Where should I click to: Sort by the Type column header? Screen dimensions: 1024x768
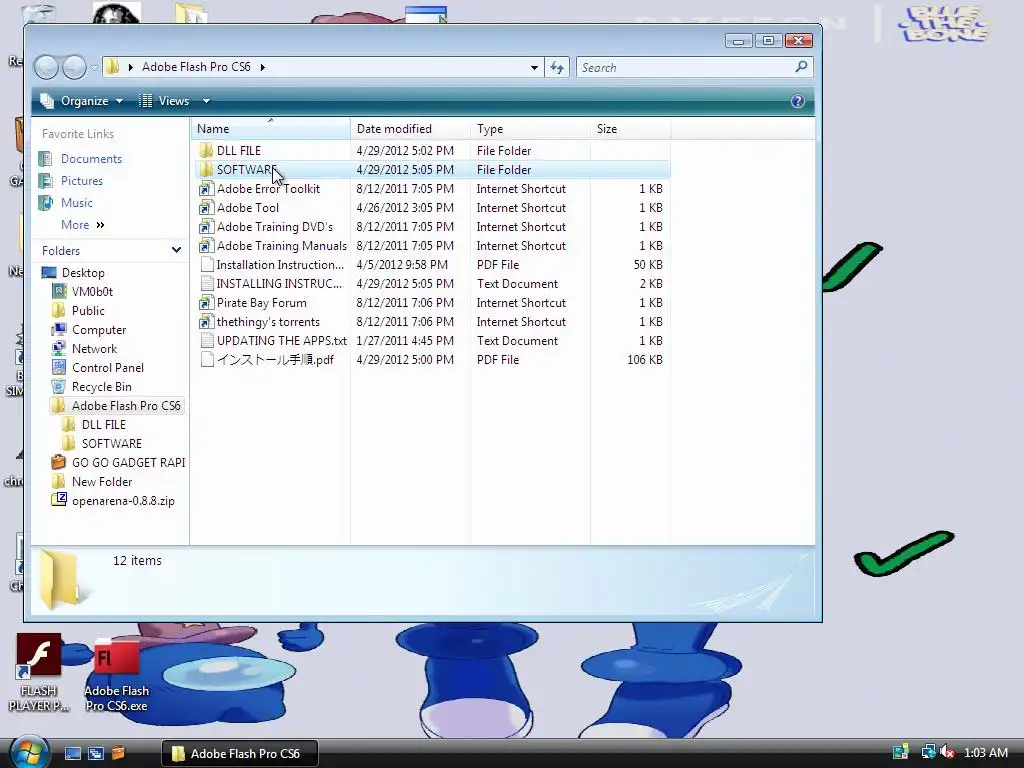(530, 129)
